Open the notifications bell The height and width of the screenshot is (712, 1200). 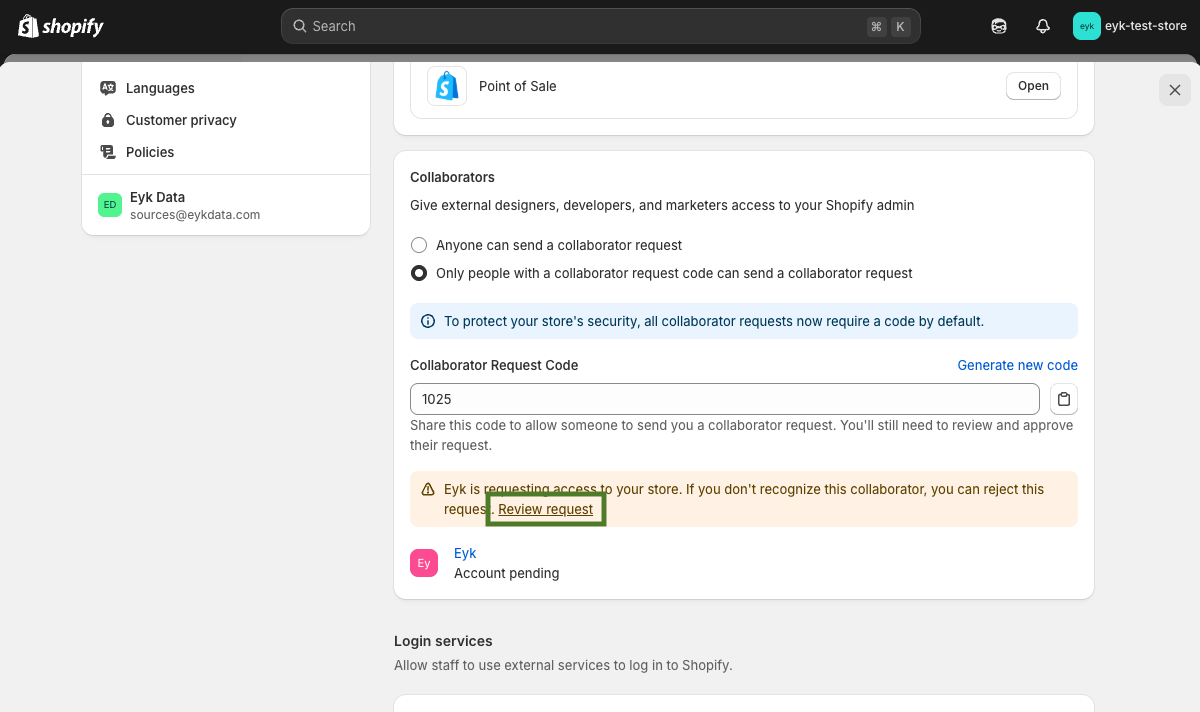[x=1043, y=26]
